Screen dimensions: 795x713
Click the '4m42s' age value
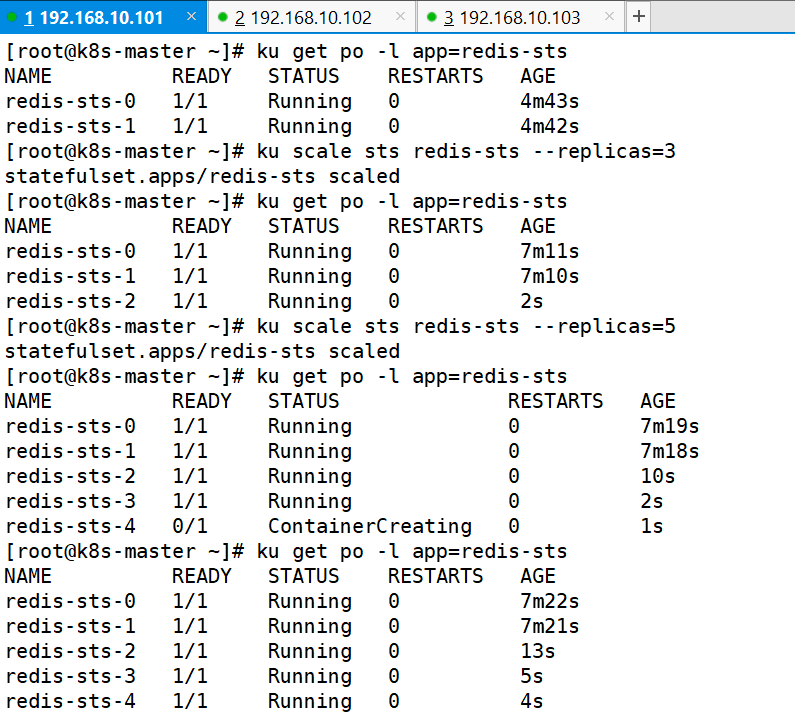coord(550,126)
